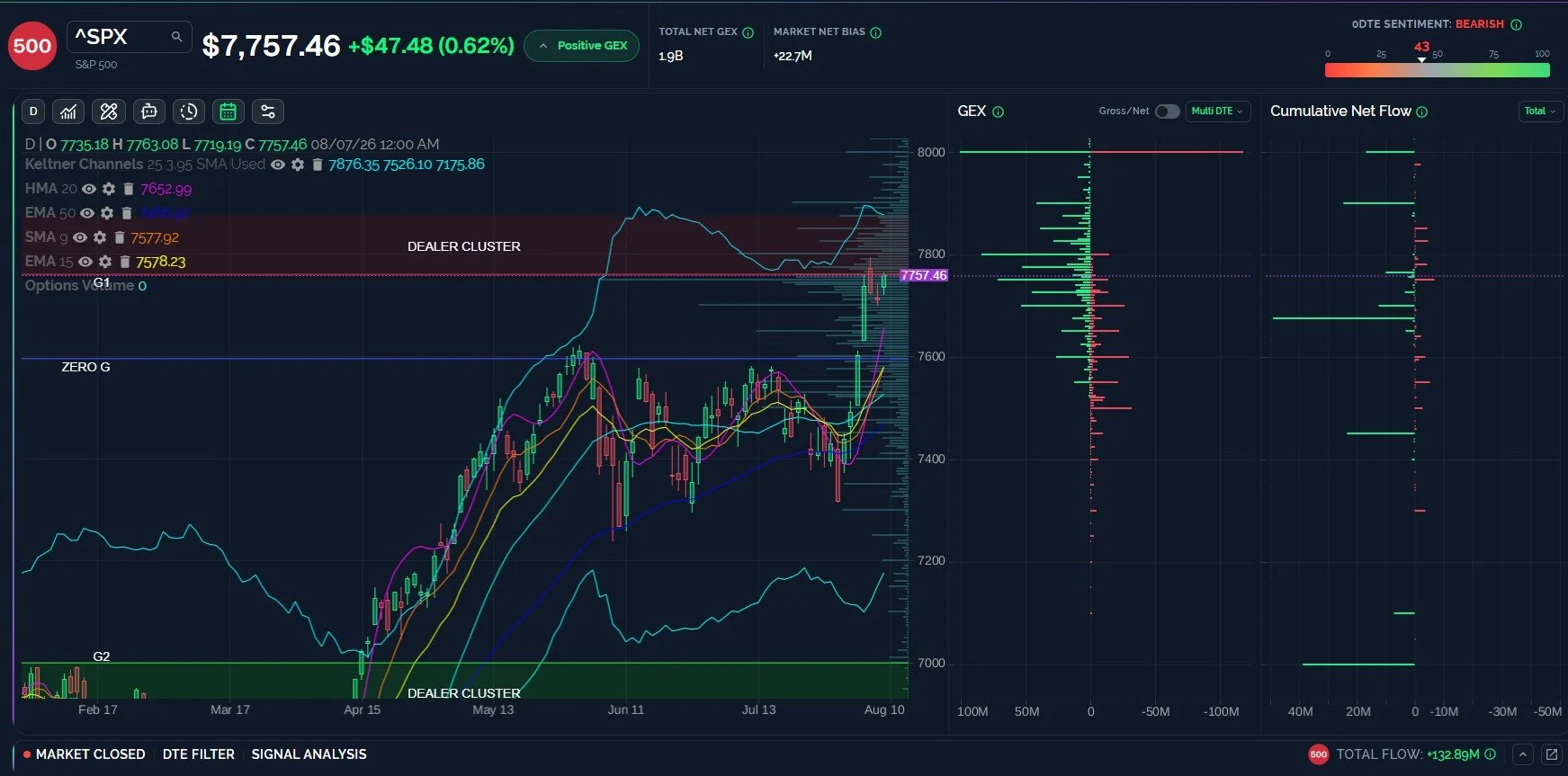This screenshot has width=1568, height=776.
Task: Open HMA 20 settings gear
Action: 109,189
